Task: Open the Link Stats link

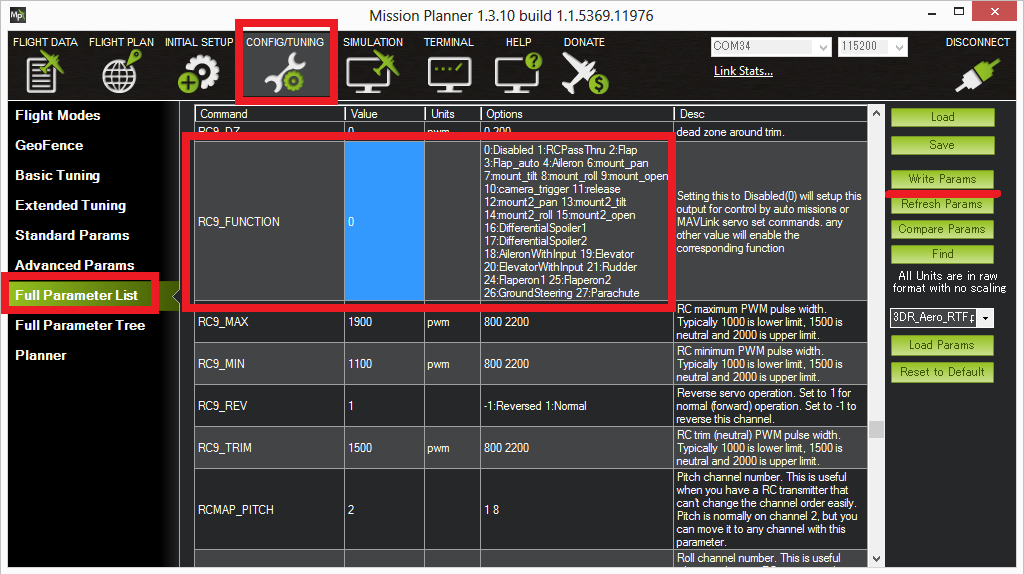Action: 743,71
